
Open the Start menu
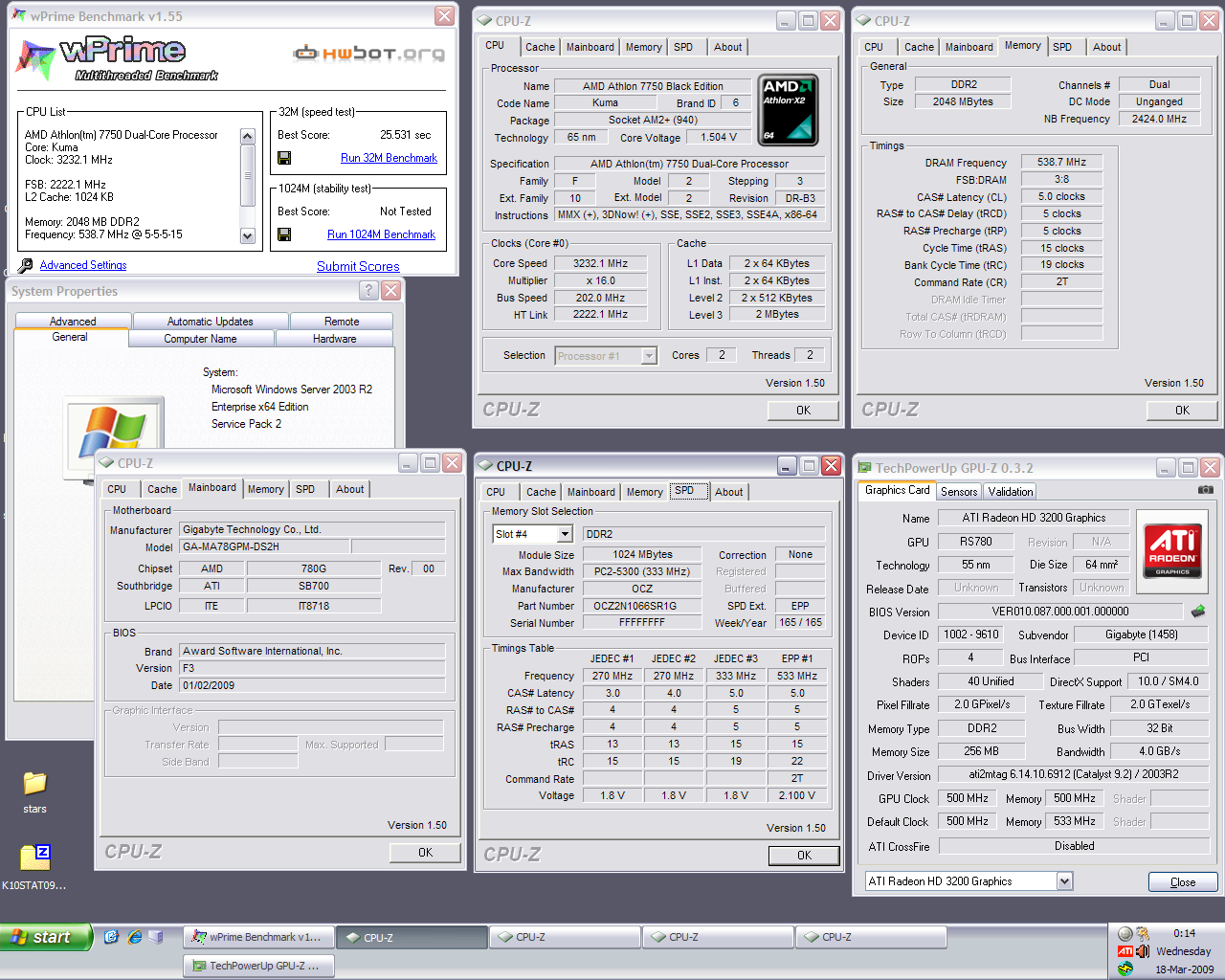point(46,937)
